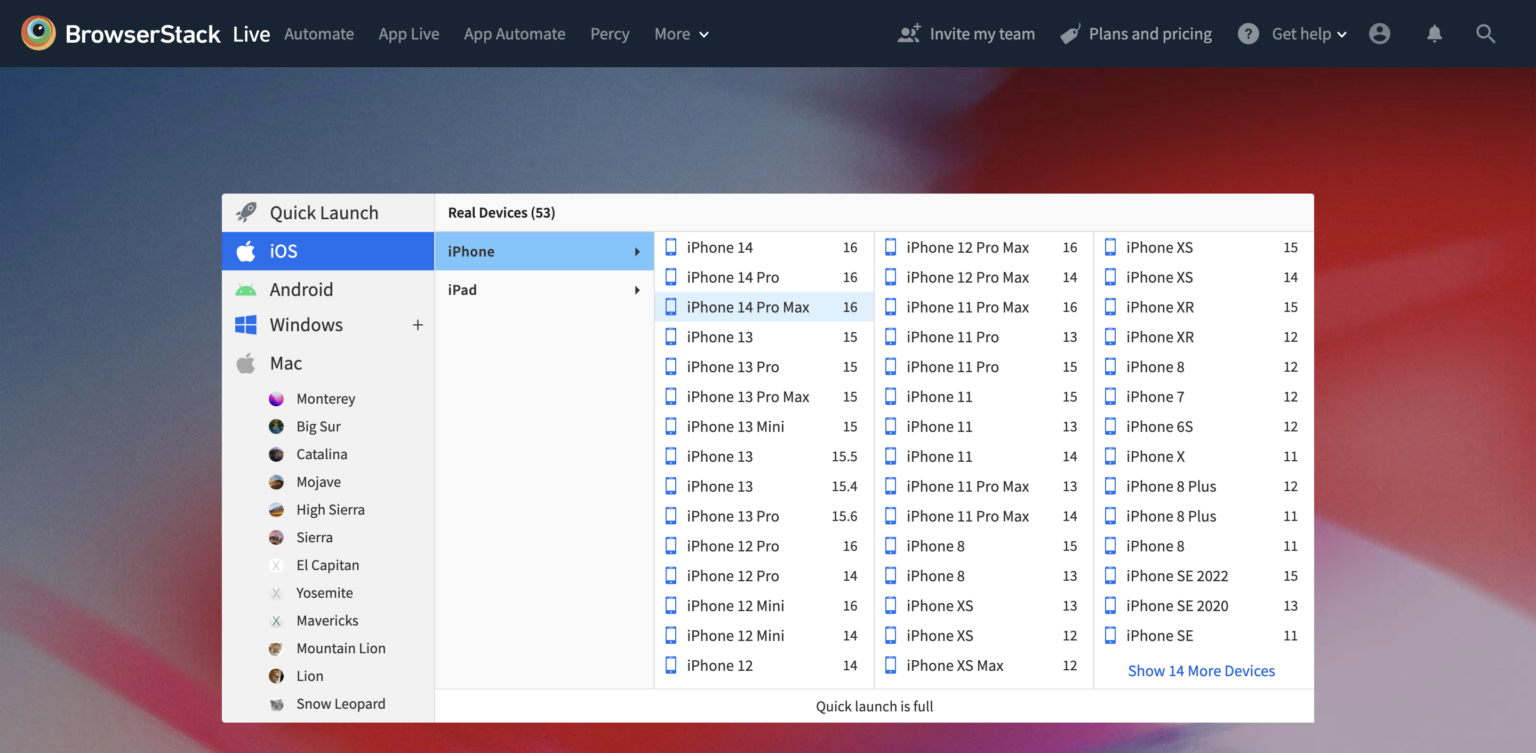Select the Windows logo icon

[x=246, y=324]
